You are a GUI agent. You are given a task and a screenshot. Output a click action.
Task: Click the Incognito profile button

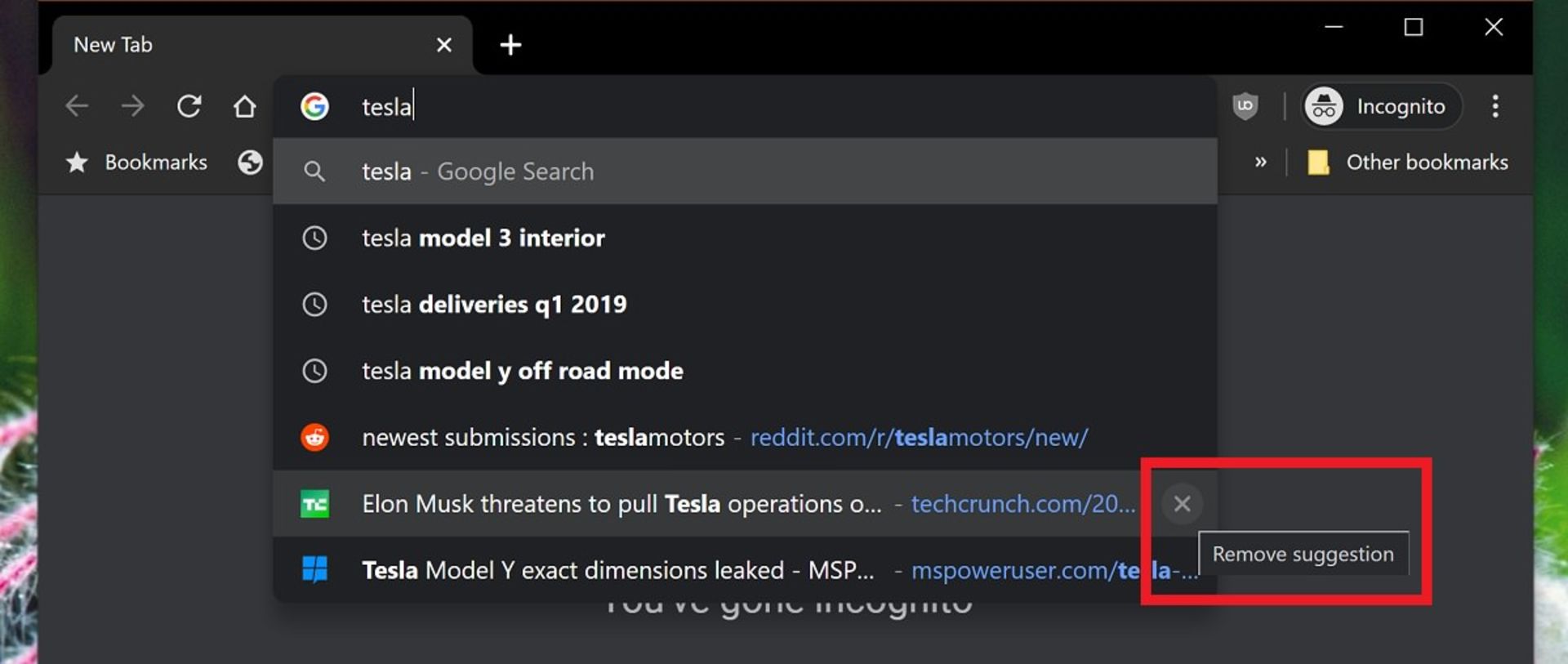(1381, 106)
